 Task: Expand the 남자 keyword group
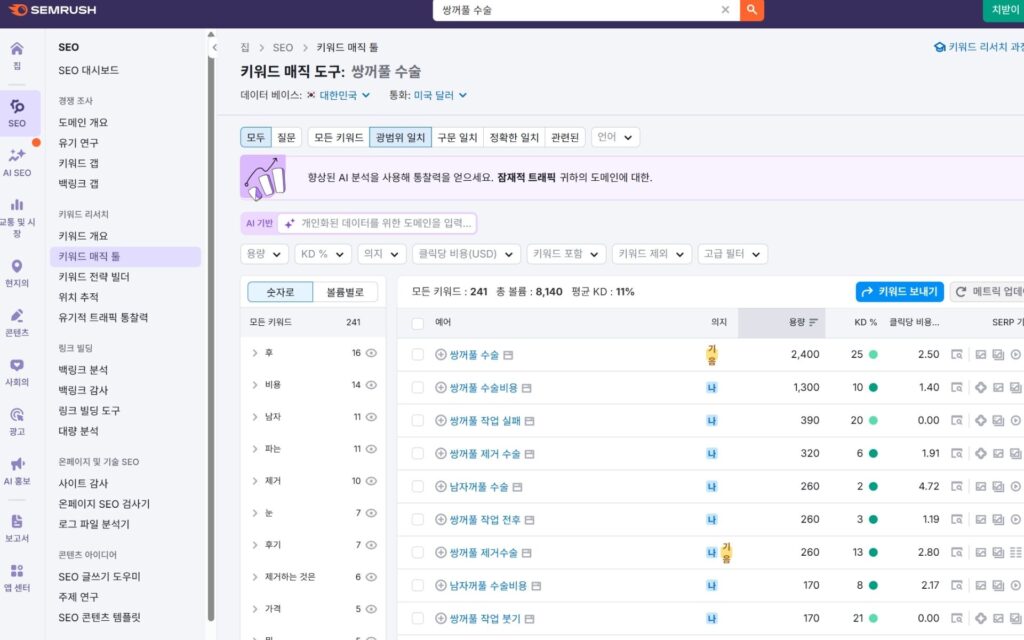tap(255, 417)
